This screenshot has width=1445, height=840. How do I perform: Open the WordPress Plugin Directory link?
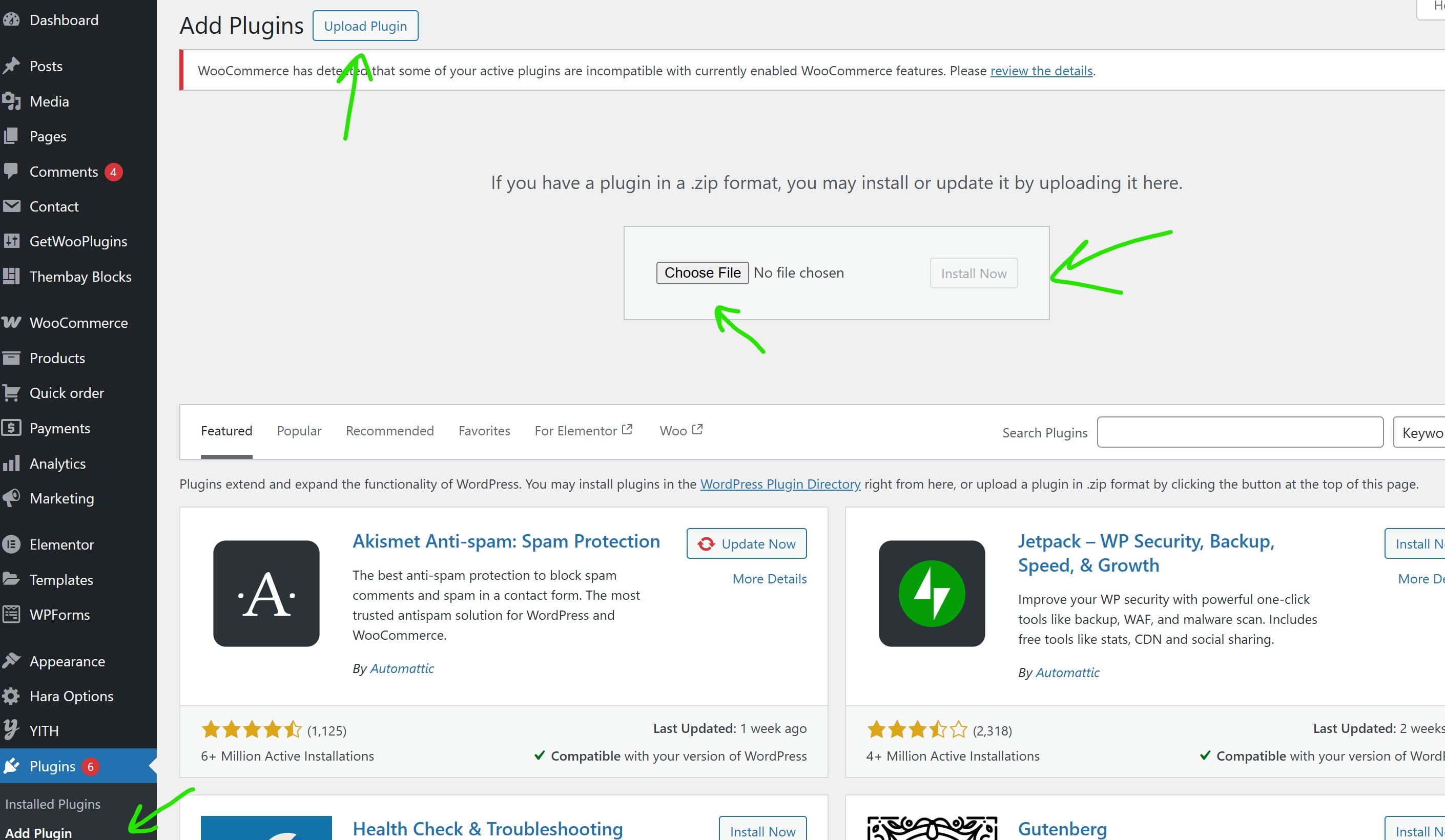tap(780, 484)
